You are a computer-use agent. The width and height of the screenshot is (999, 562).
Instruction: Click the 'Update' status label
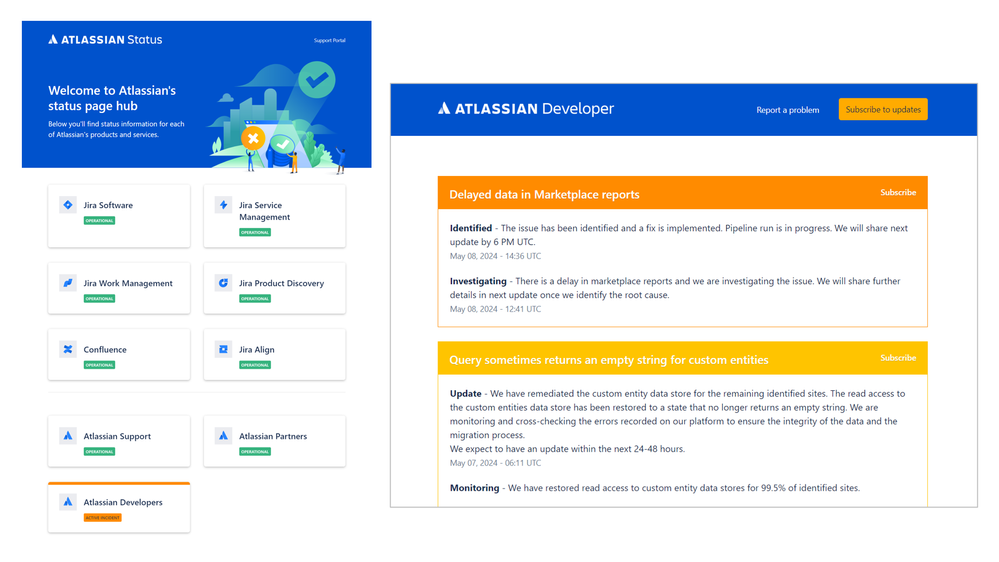click(x=465, y=394)
